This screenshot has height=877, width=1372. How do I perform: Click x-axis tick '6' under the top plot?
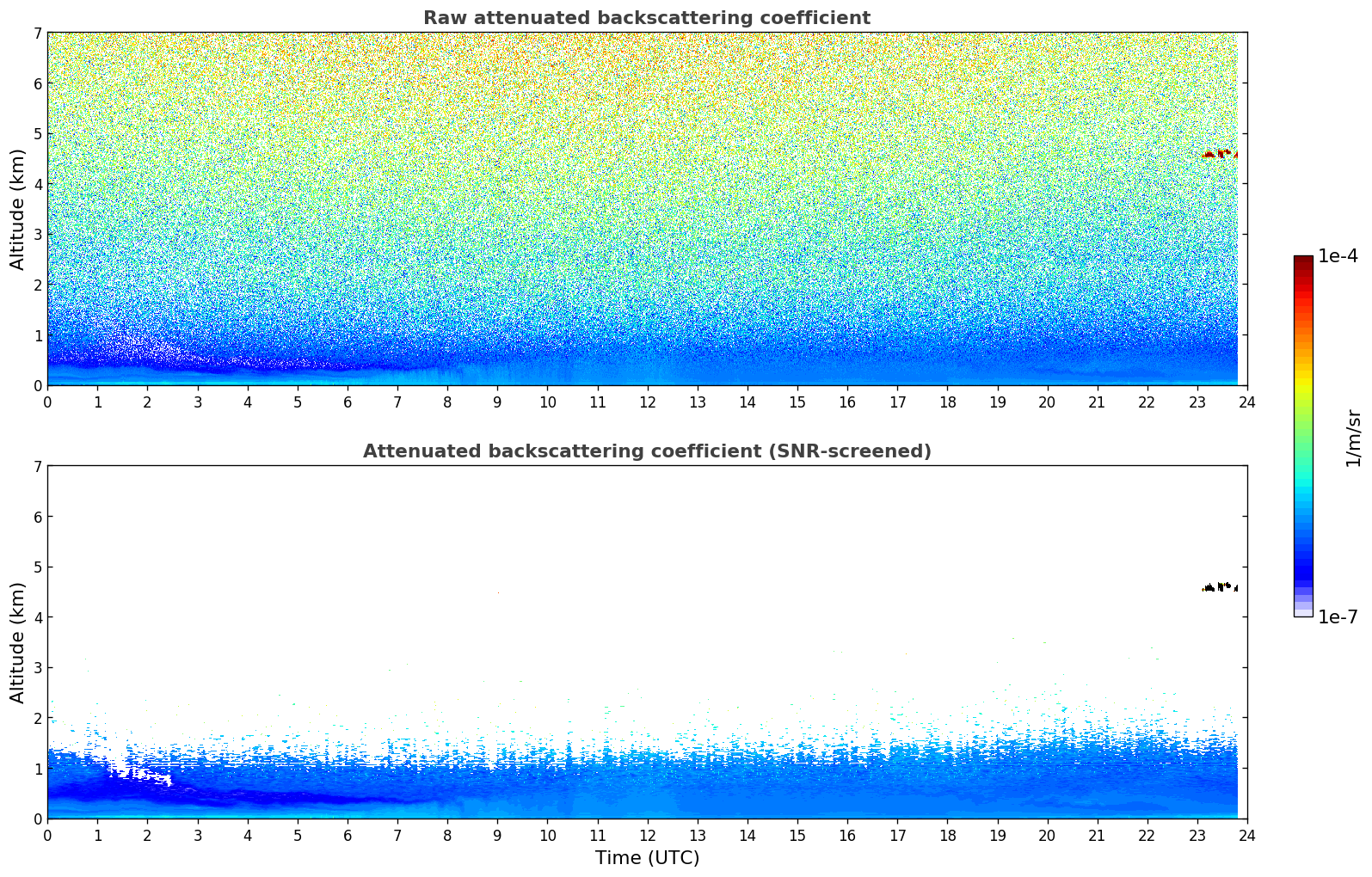click(348, 402)
